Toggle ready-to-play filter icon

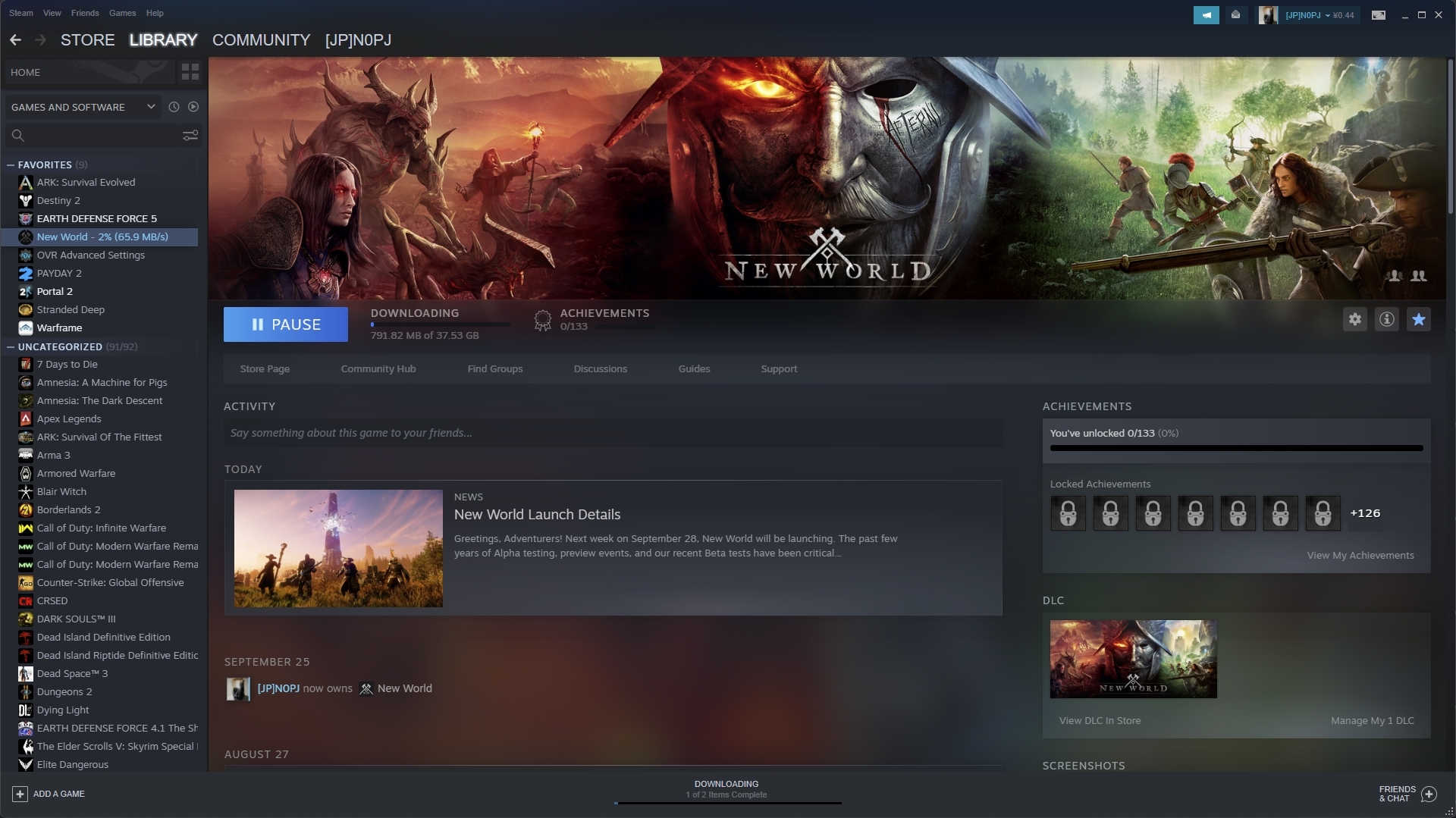(x=193, y=107)
